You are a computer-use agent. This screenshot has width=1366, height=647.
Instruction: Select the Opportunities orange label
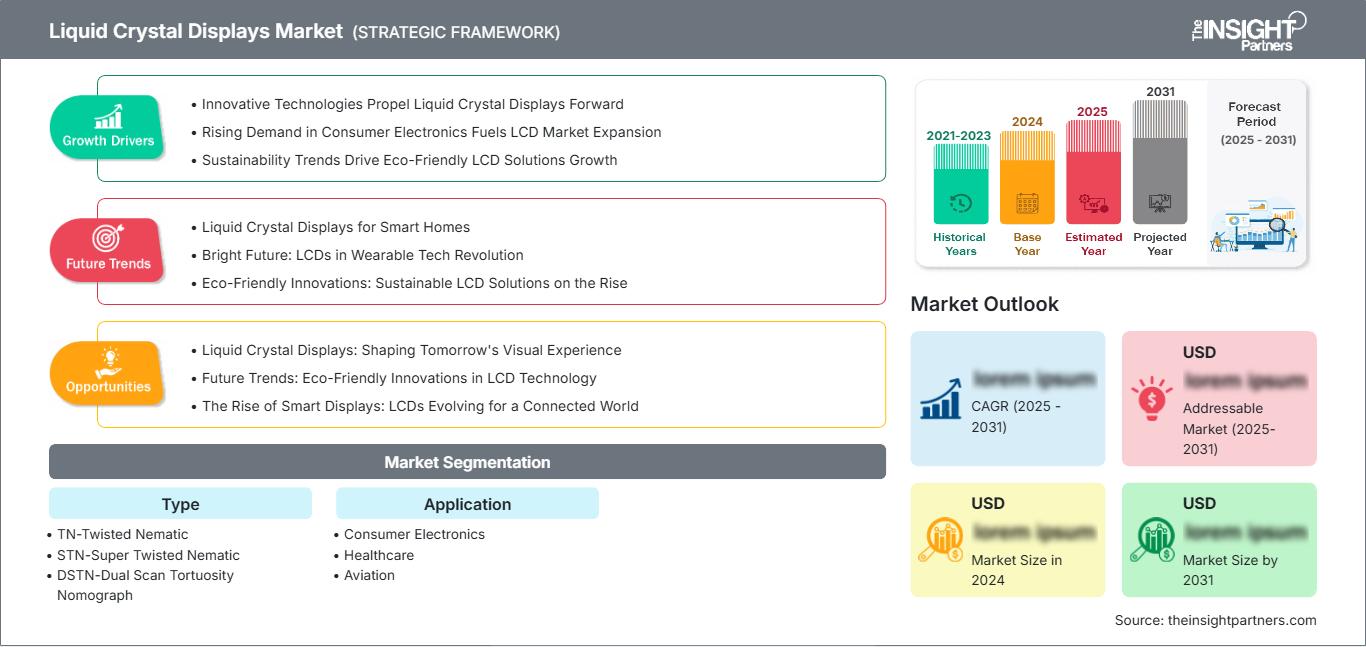point(108,372)
